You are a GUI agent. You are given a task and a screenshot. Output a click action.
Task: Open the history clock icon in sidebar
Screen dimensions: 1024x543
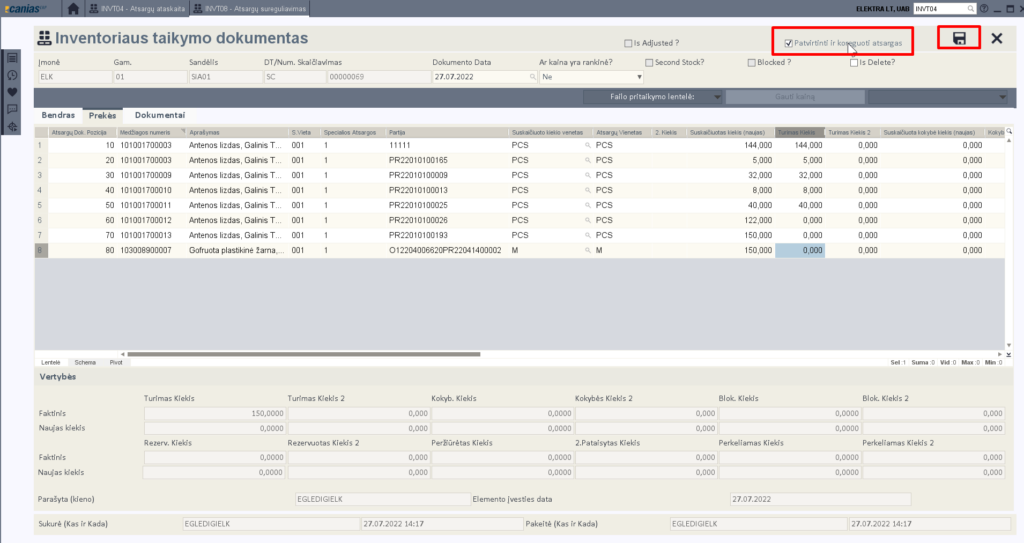point(12,75)
